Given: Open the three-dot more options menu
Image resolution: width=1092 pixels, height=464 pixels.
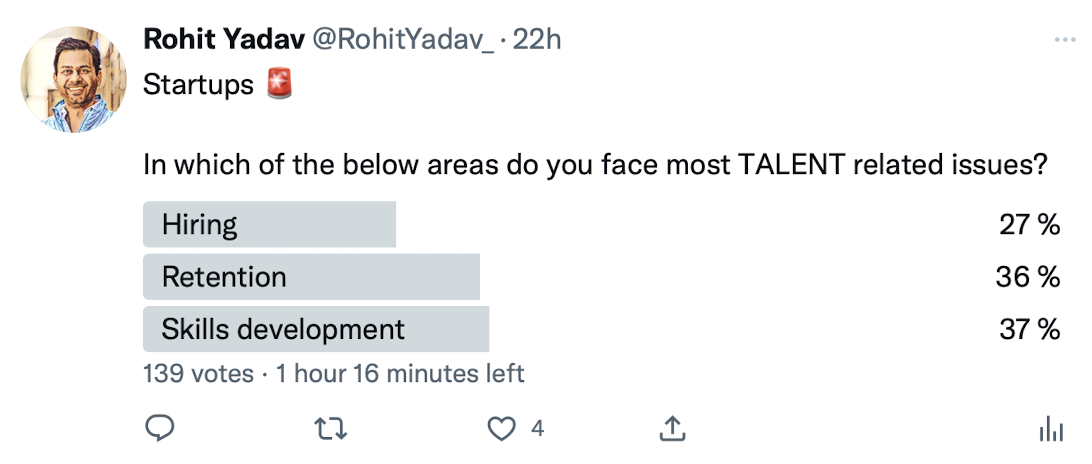Looking at the screenshot, I should (1064, 40).
